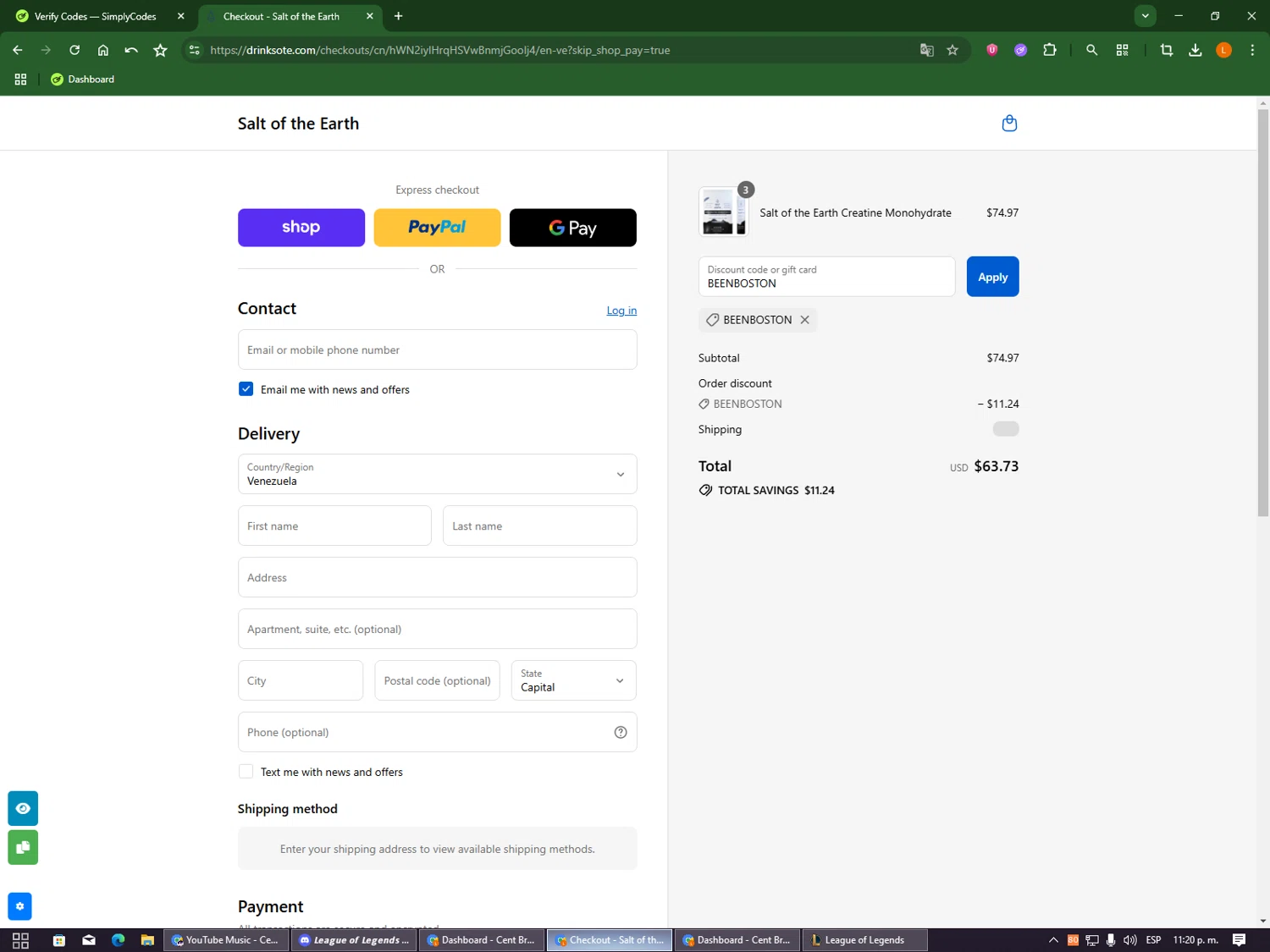Open the browser downloads
1270x952 pixels.
[1195, 50]
